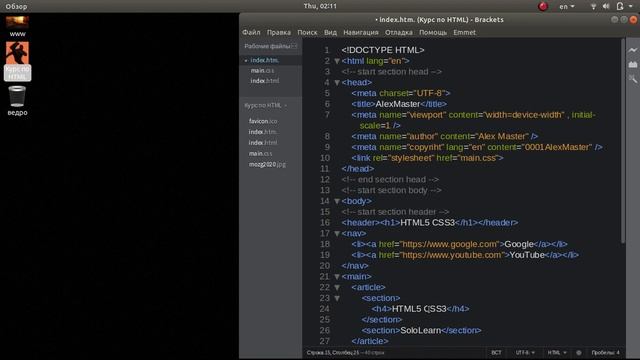640x360 pixels.
Task: Open the clock 'Thu, 02:11' in top bar
Action: tap(320, 6)
